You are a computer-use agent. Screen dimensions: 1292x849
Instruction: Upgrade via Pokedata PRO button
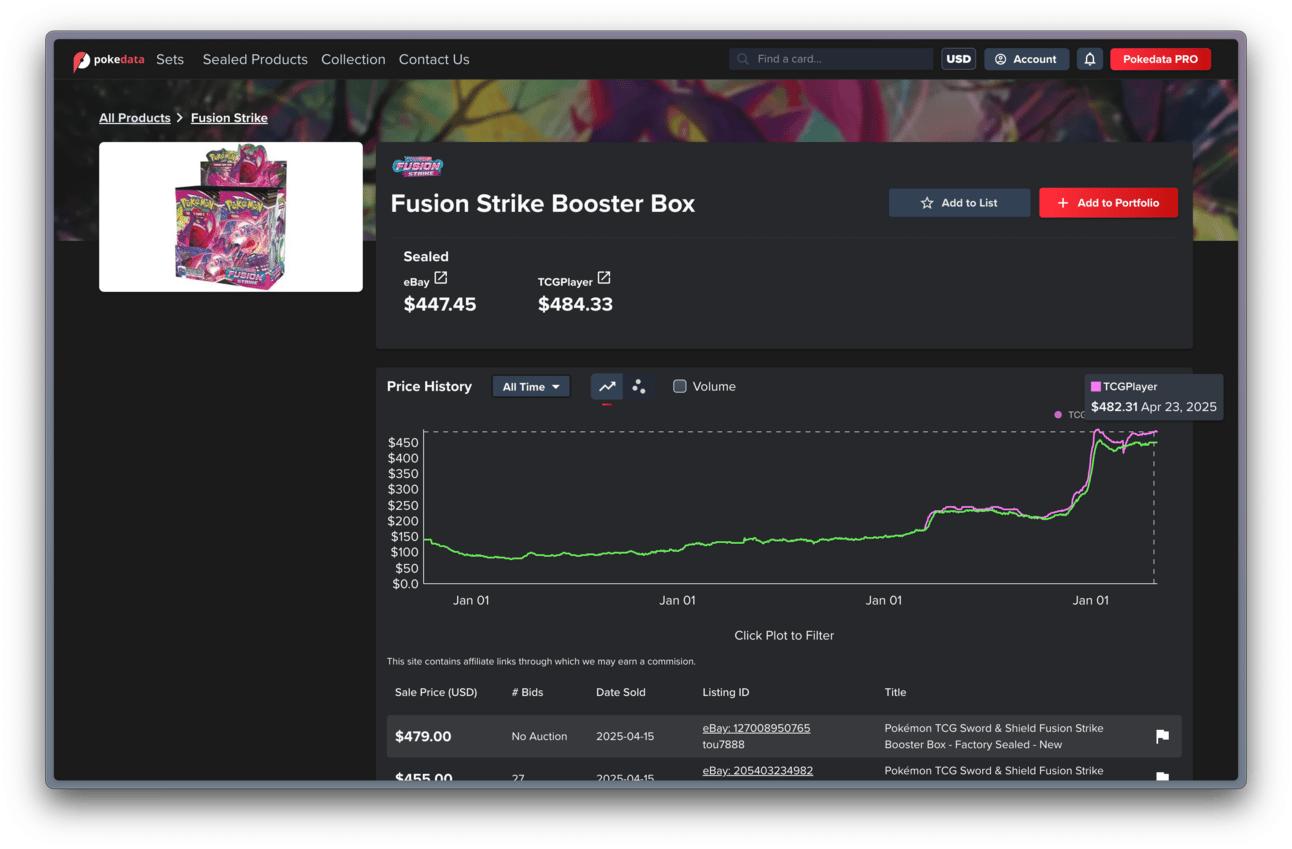tap(1160, 59)
